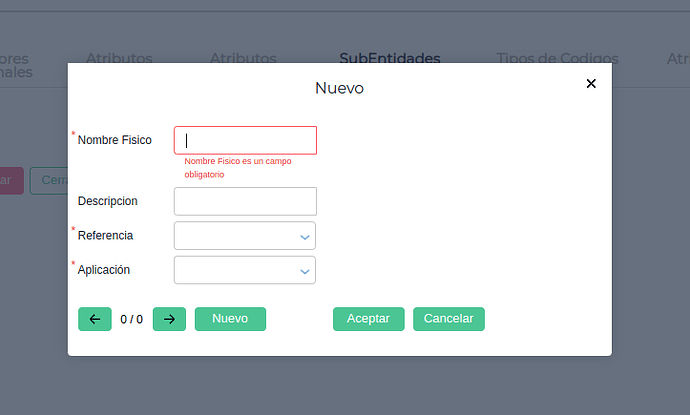The width and height of the screenshot is (690, 415).
Task: Click the Nuevo button in the dialog
Action: coord(230,319)
